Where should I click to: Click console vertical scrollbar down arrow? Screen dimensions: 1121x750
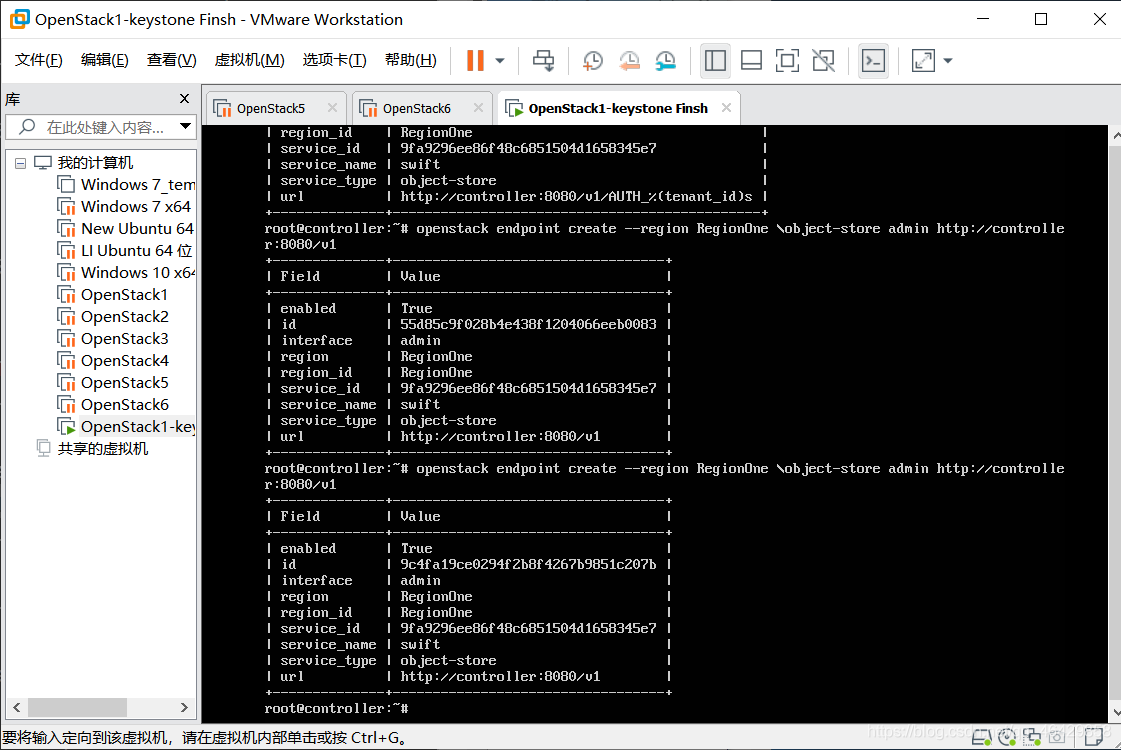1115,713
